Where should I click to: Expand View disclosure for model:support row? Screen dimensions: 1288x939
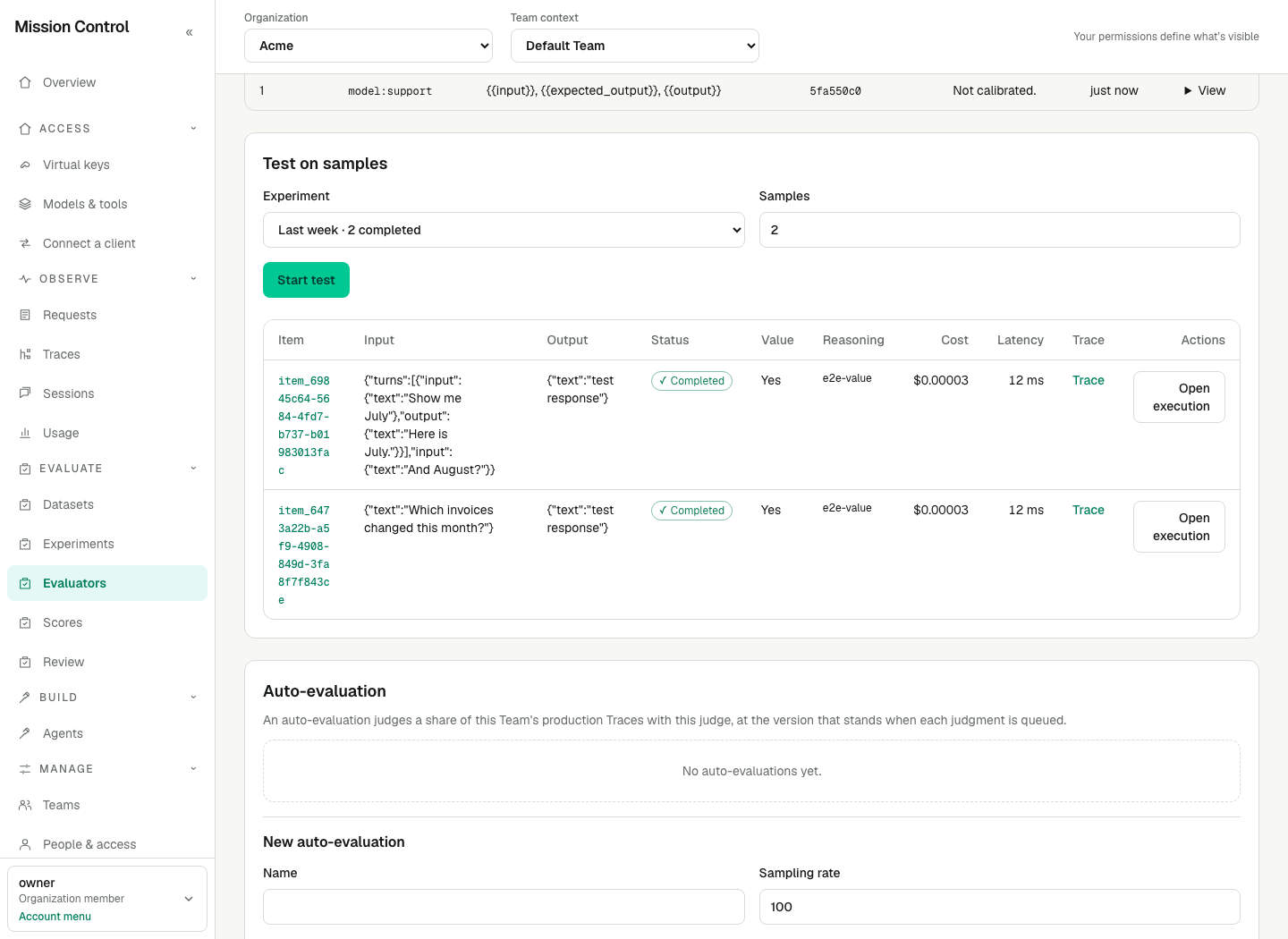(1205, 90)
